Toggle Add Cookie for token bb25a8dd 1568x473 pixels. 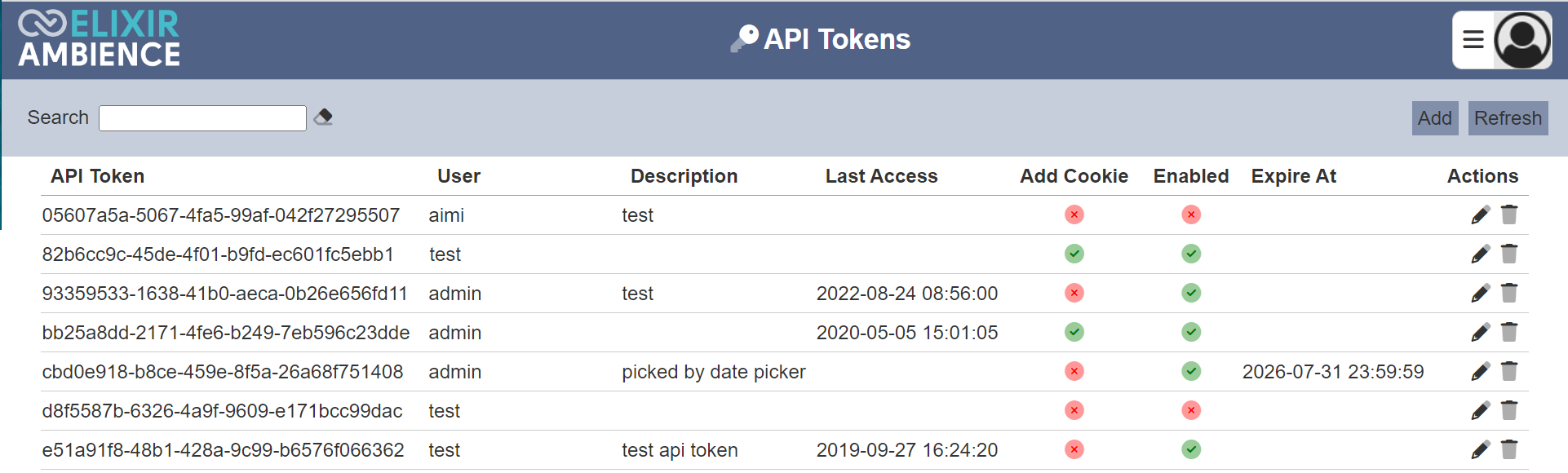[1074, 332]
